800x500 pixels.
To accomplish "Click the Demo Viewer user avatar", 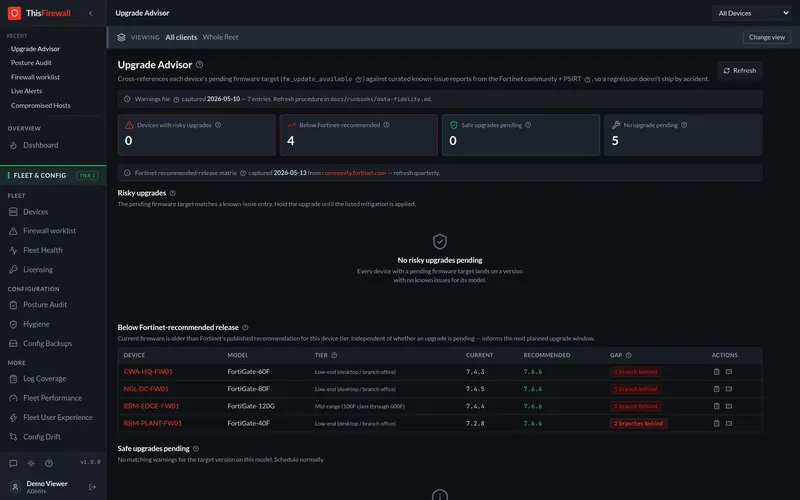I will click(x=15, y=487).
